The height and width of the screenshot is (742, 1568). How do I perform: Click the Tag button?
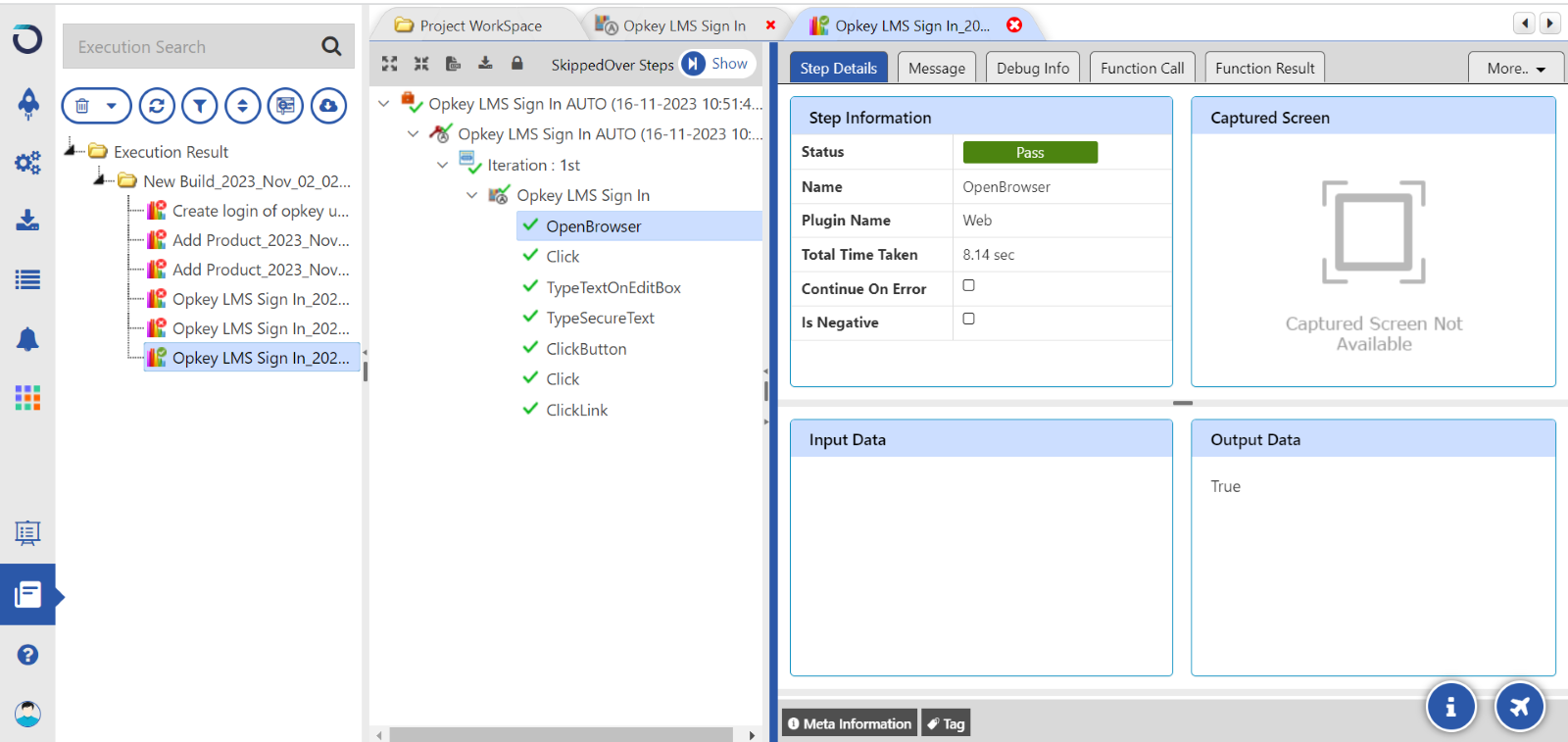point(947,723)
